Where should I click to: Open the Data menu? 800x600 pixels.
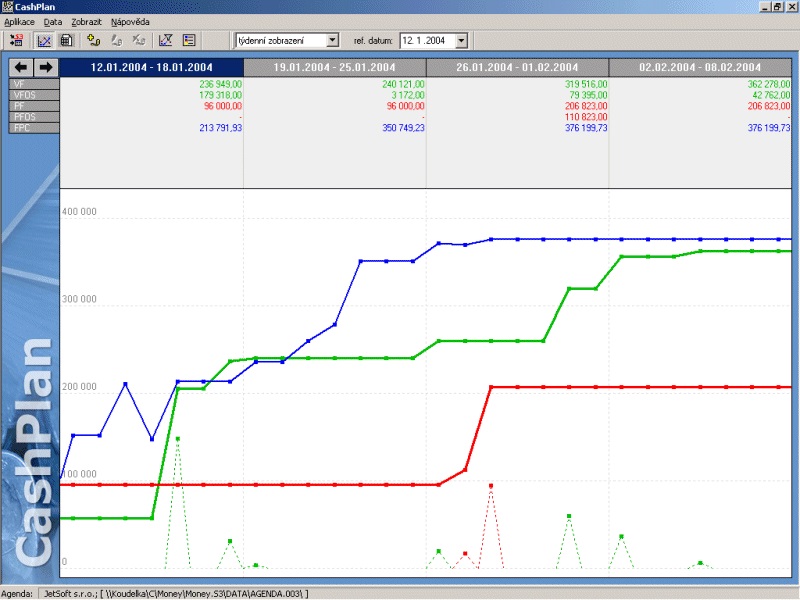[x=53, y=22]
